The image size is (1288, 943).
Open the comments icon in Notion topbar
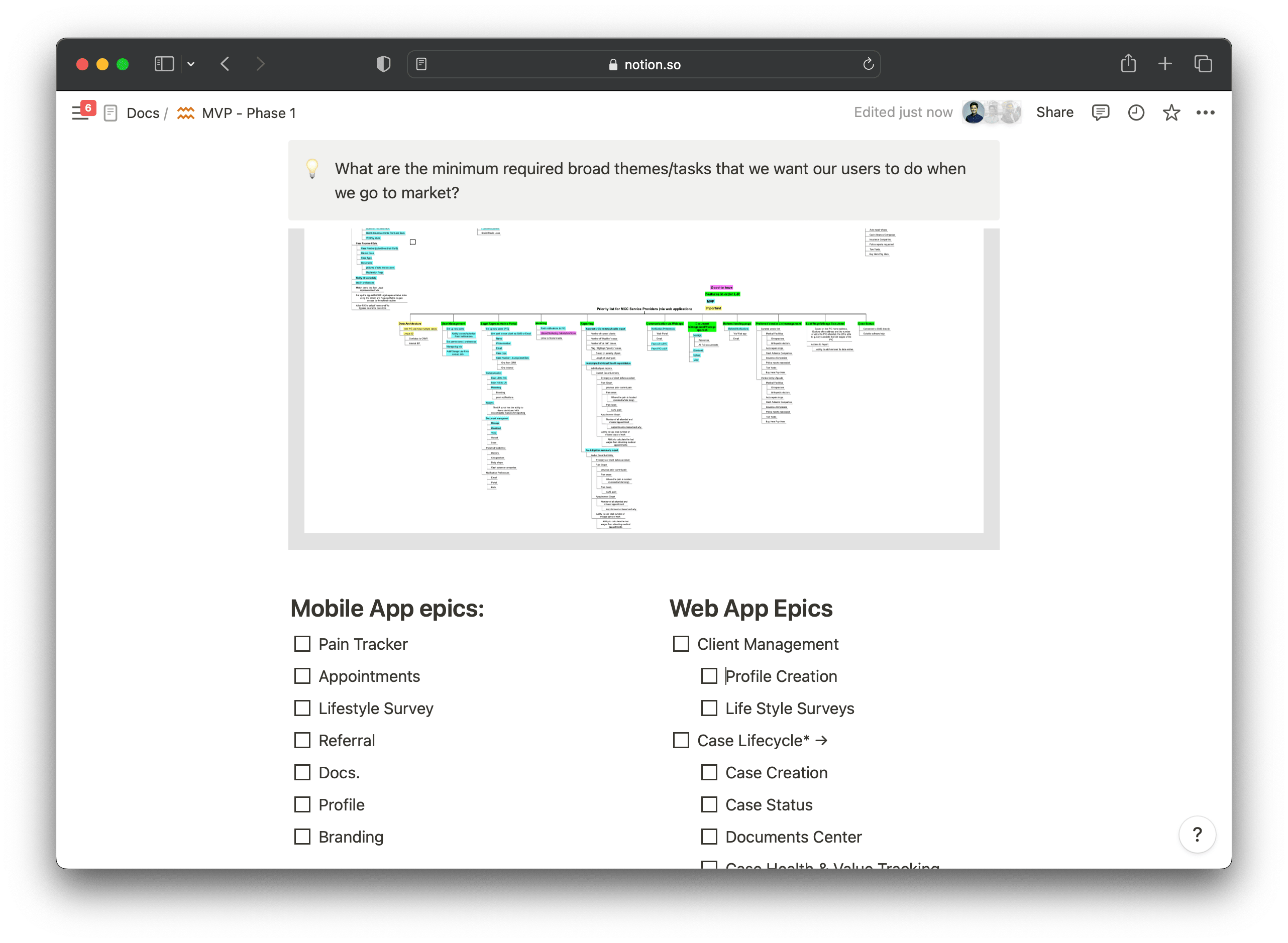pyautogui.click(x=1100, y=112)
